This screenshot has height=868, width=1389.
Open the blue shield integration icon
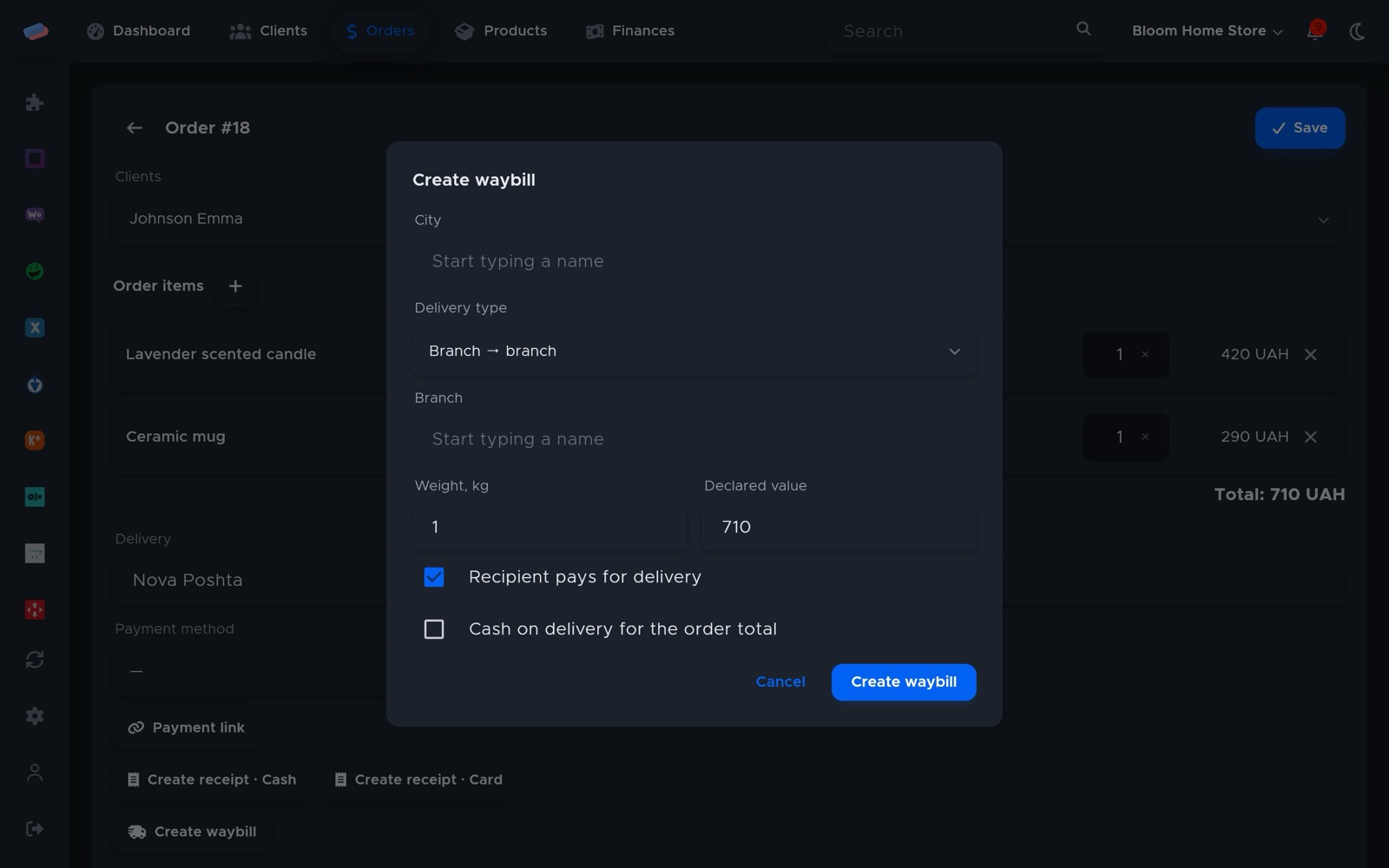[x=35, y=385]
